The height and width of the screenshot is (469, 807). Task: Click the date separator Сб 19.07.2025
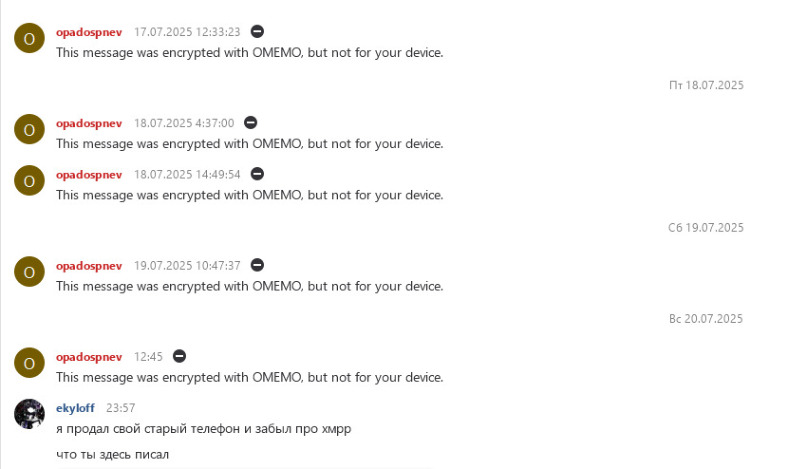pyautogui.click(x=705, y=228)
